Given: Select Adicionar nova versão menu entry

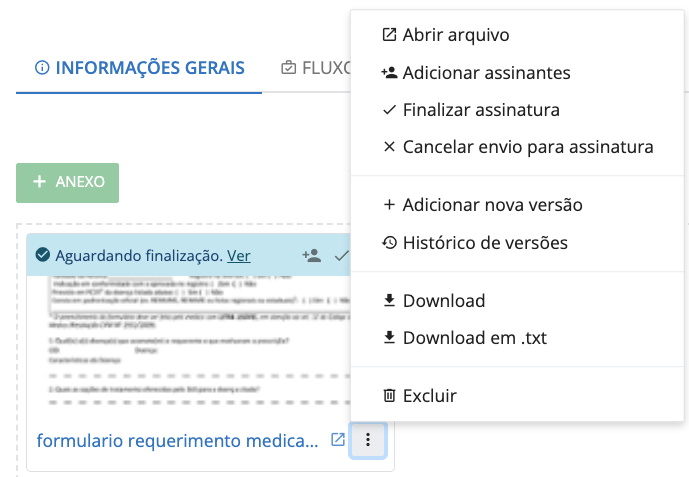Looking at the screenshot, I should pos(492,205).
